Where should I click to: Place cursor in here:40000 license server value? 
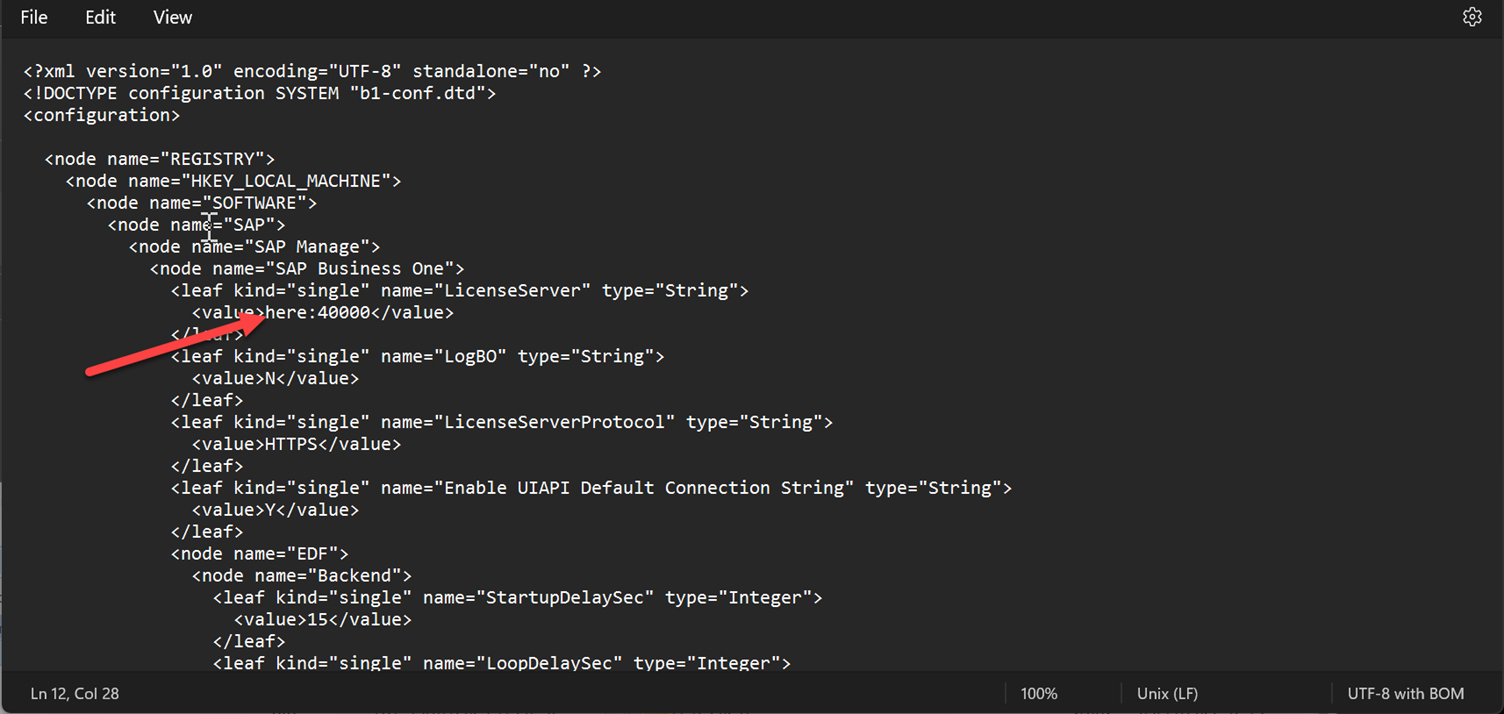click(317, 313)
